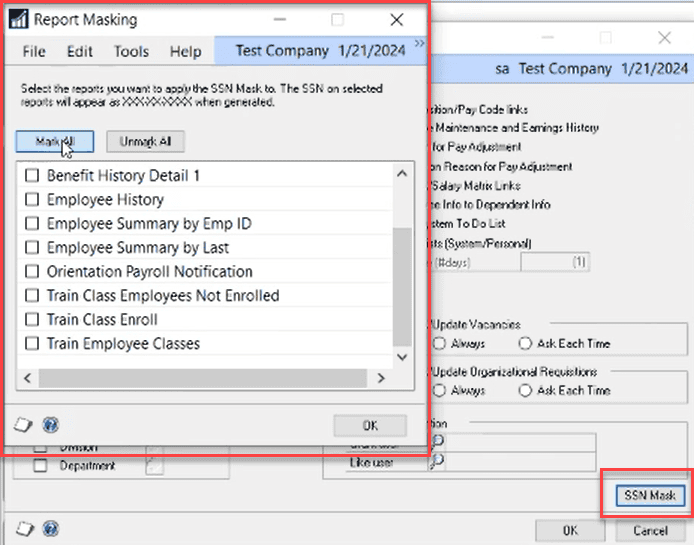Open the Edit menu
This screenshot has width=694, height=545.
[x=80, y=51]
